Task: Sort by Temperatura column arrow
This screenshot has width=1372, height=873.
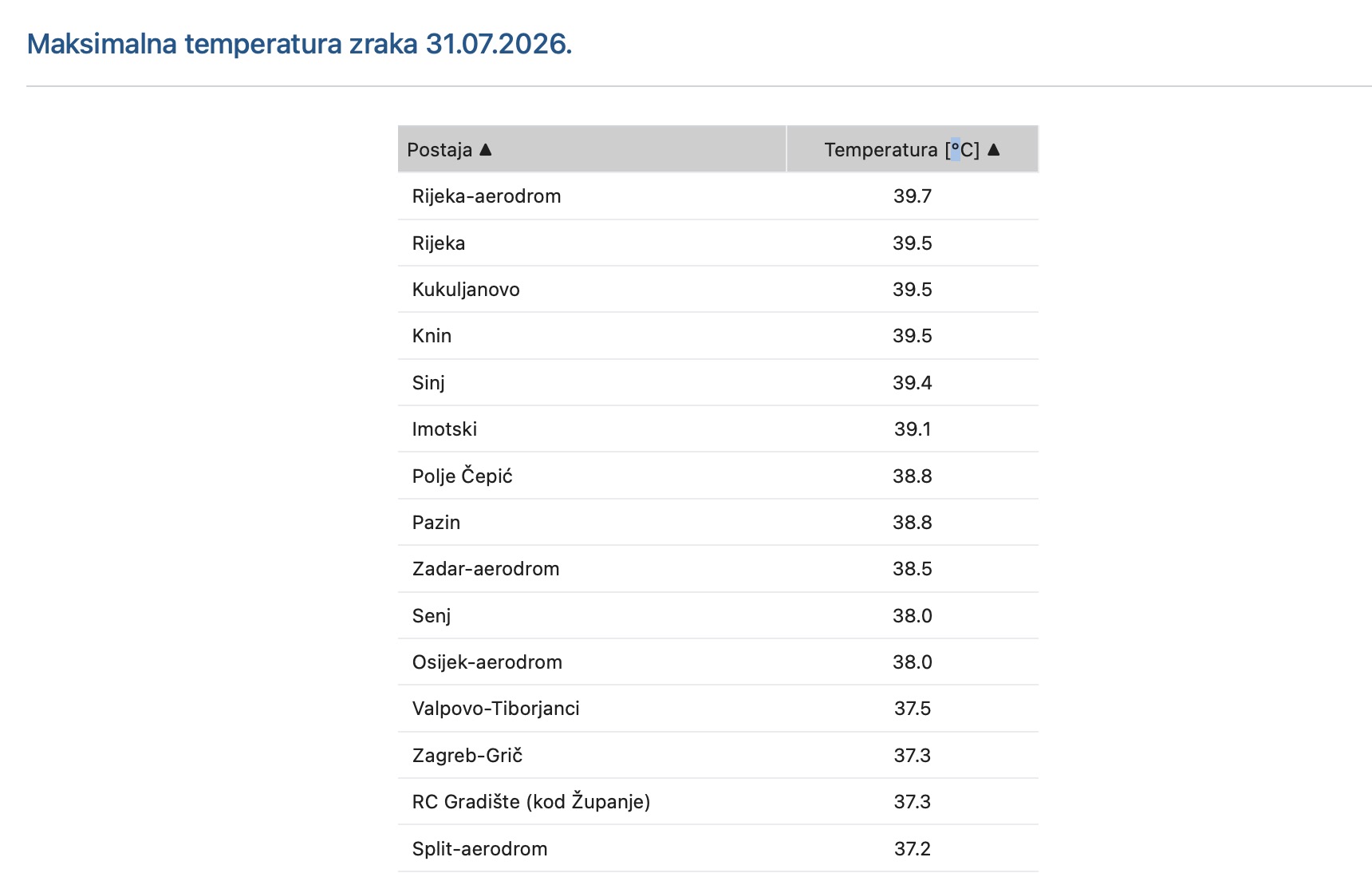Action: pyautogui.click(x=993, y=149)
